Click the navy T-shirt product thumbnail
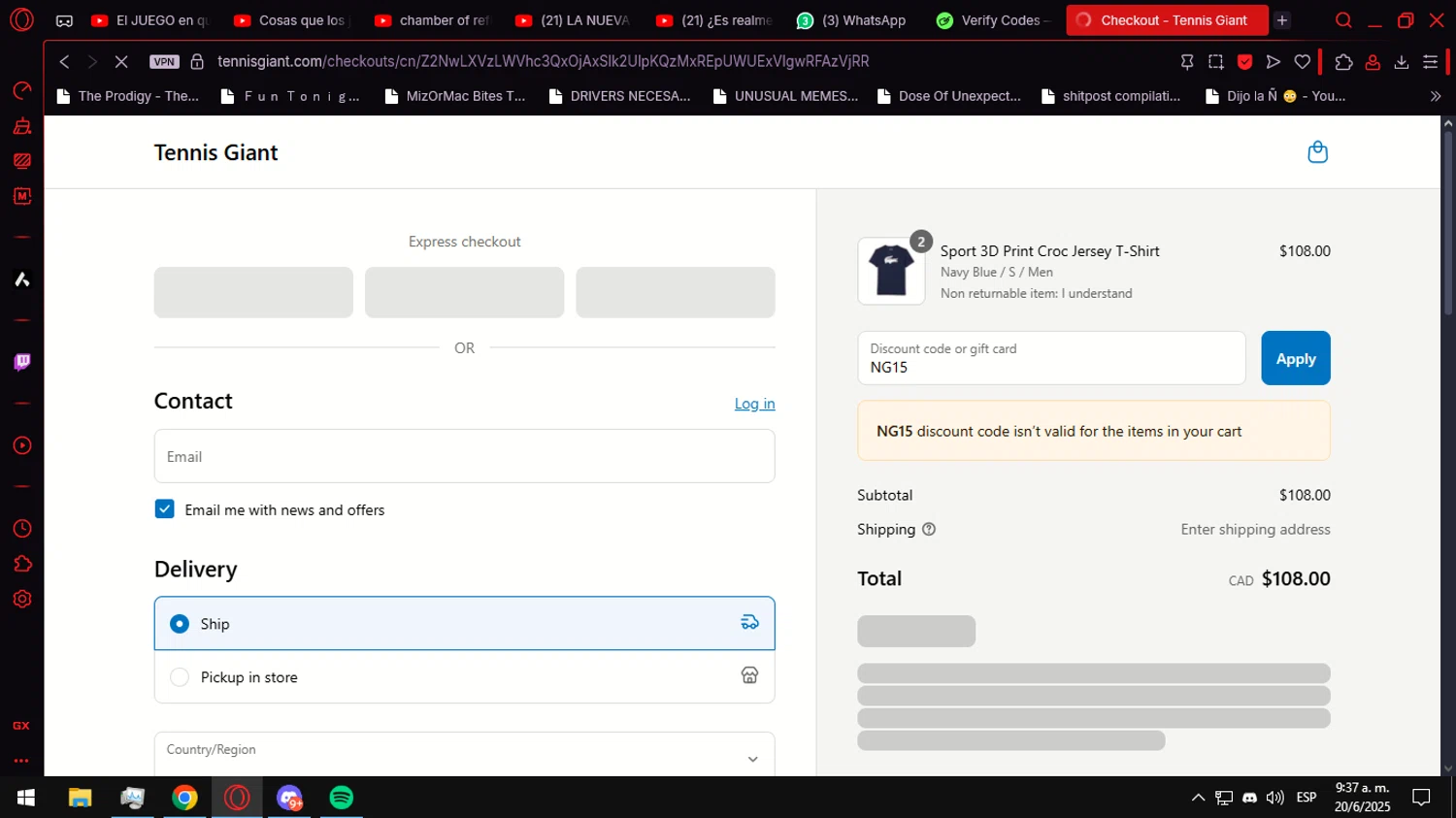The image size is (1456, 818). pyautogui.click(x=891, y=271)
